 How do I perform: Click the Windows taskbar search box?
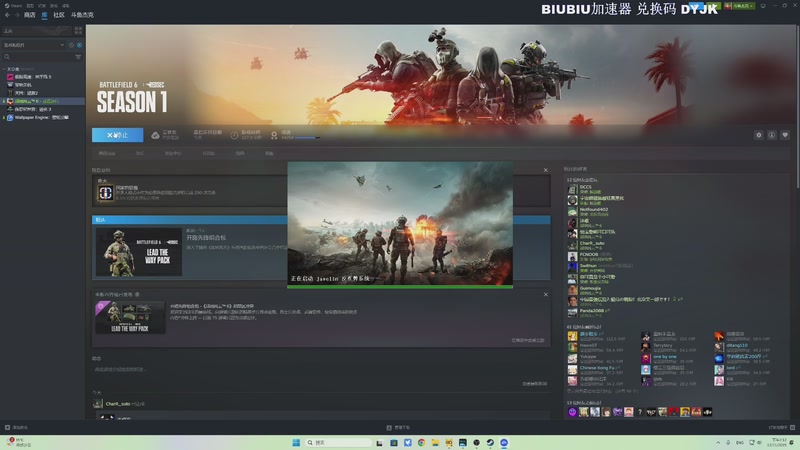point(339,442)
